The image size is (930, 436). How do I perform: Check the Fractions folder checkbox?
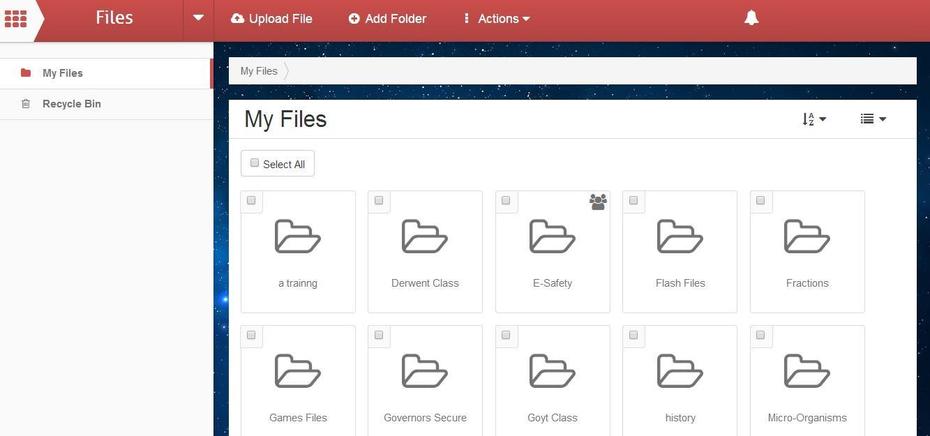760,201
